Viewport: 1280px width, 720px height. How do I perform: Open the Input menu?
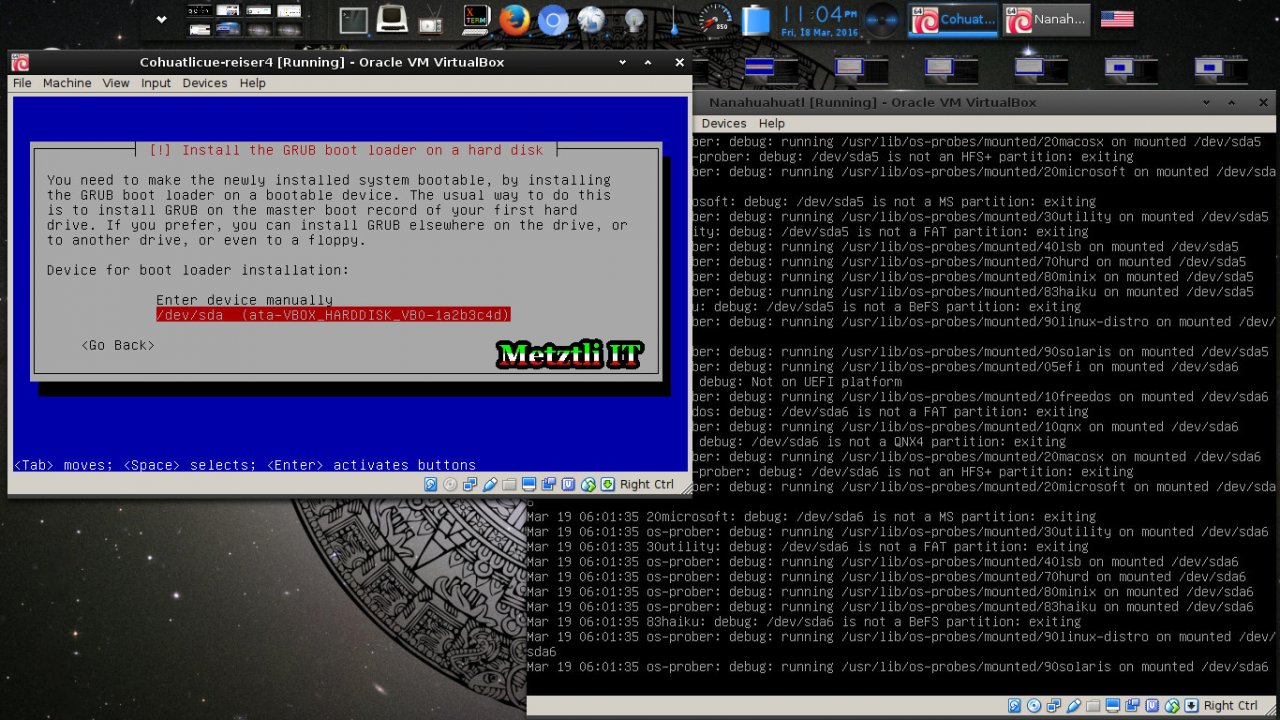pyautogui.click(x=156, y=83)
